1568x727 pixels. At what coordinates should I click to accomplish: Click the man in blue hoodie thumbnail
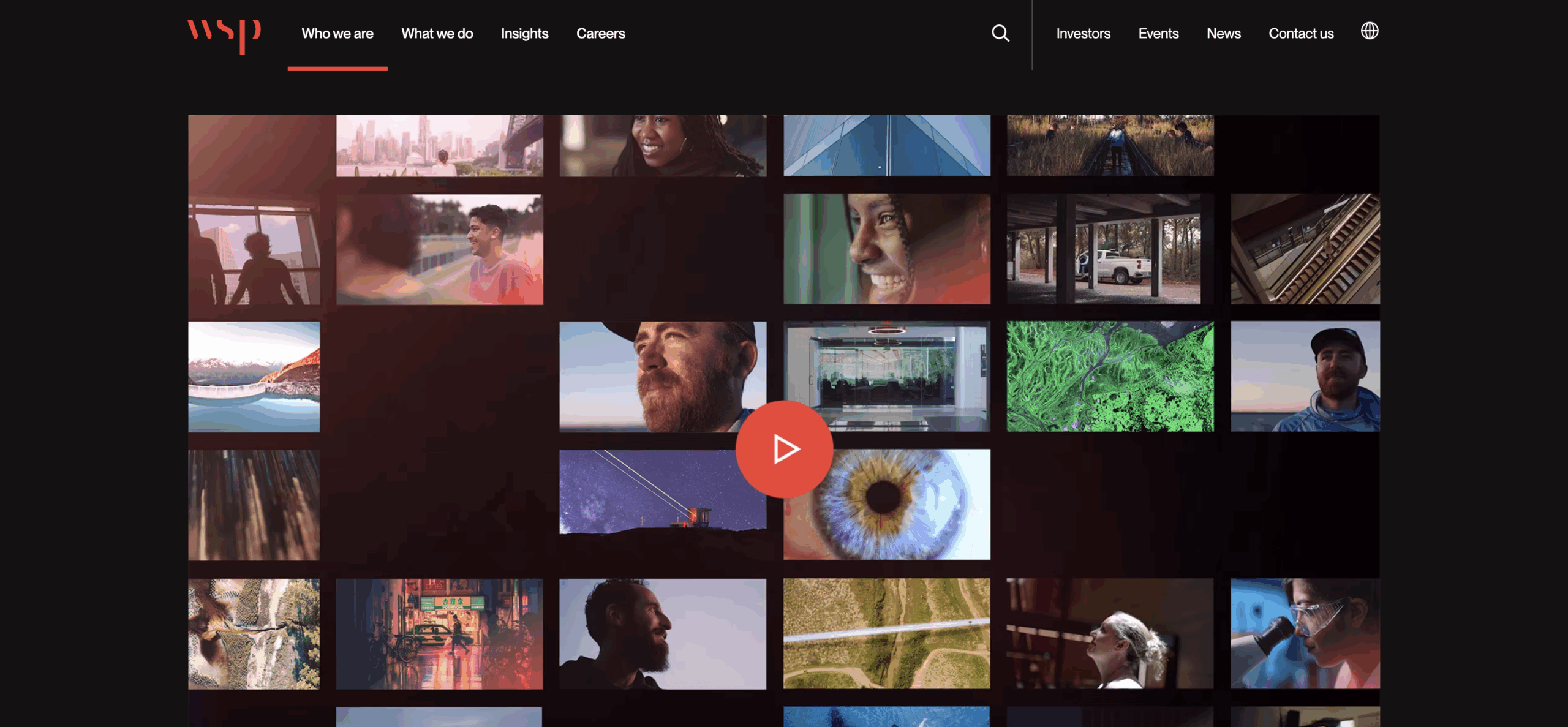tap(1305, 377)
